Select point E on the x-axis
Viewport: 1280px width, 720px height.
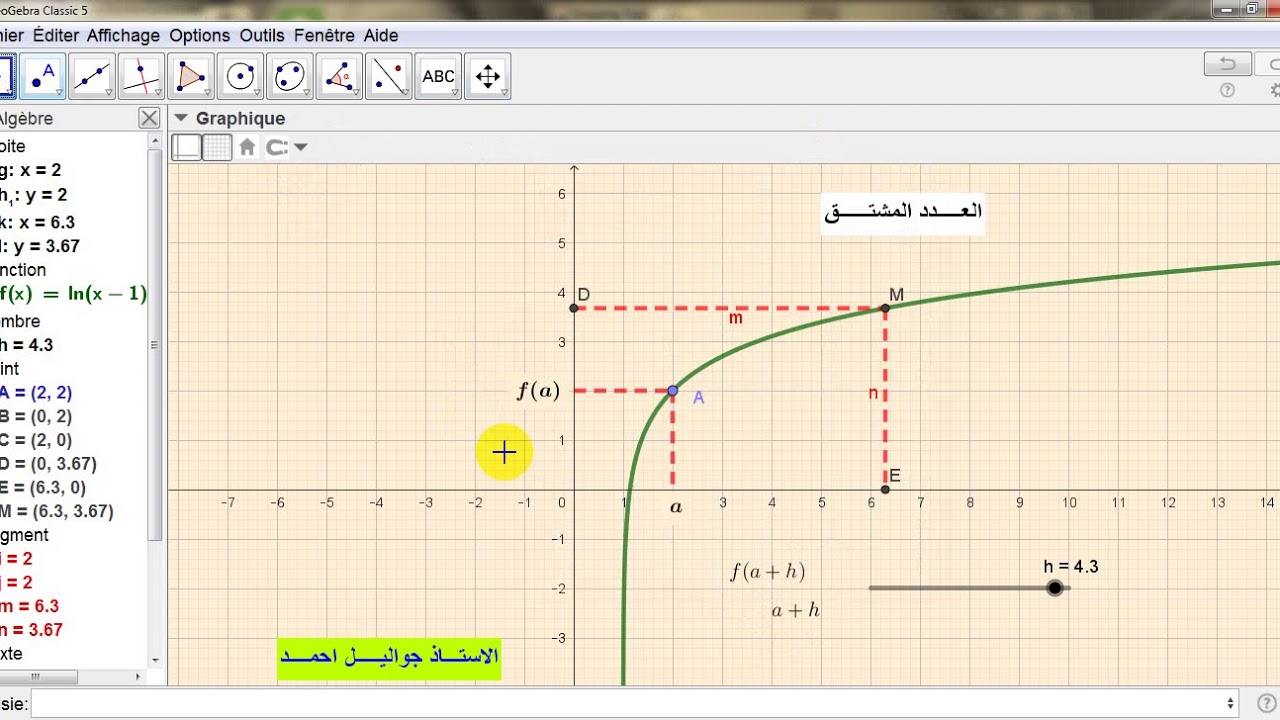click(885, 490)
